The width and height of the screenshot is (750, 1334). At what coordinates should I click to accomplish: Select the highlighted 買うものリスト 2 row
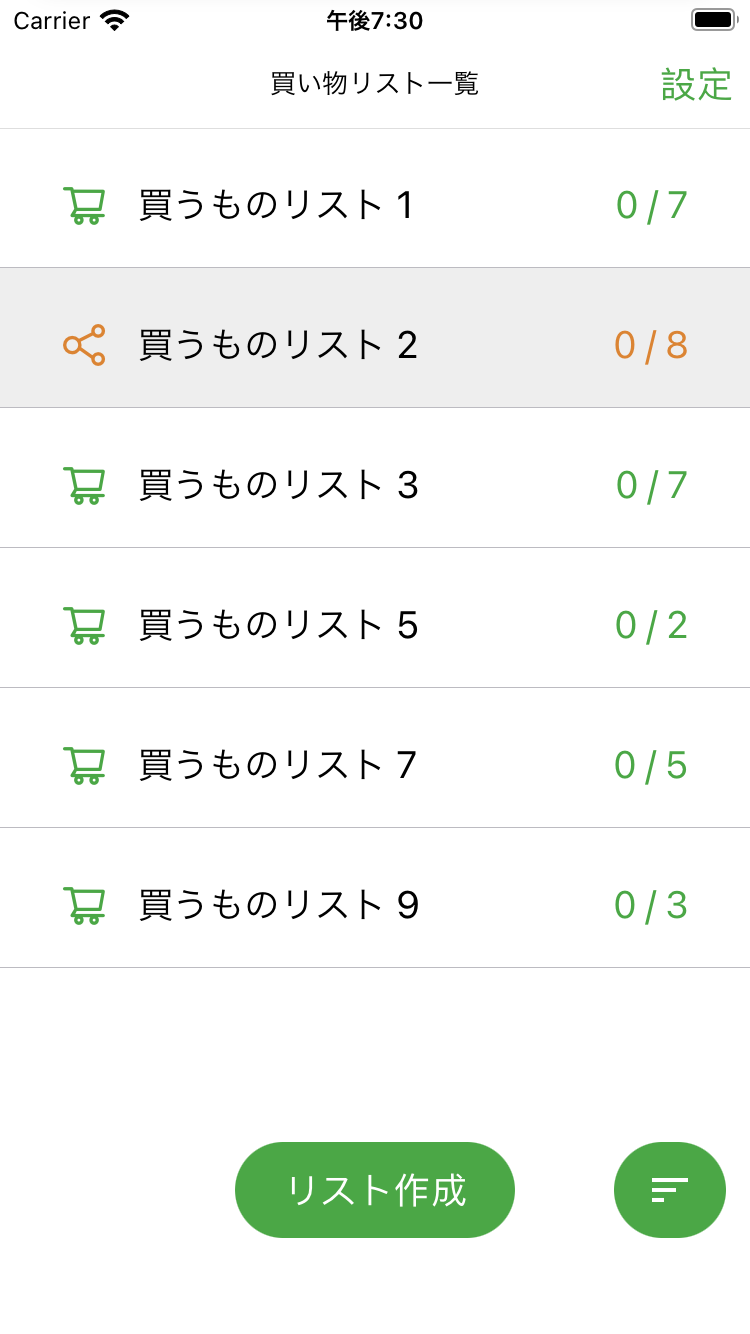click(278, 345)
